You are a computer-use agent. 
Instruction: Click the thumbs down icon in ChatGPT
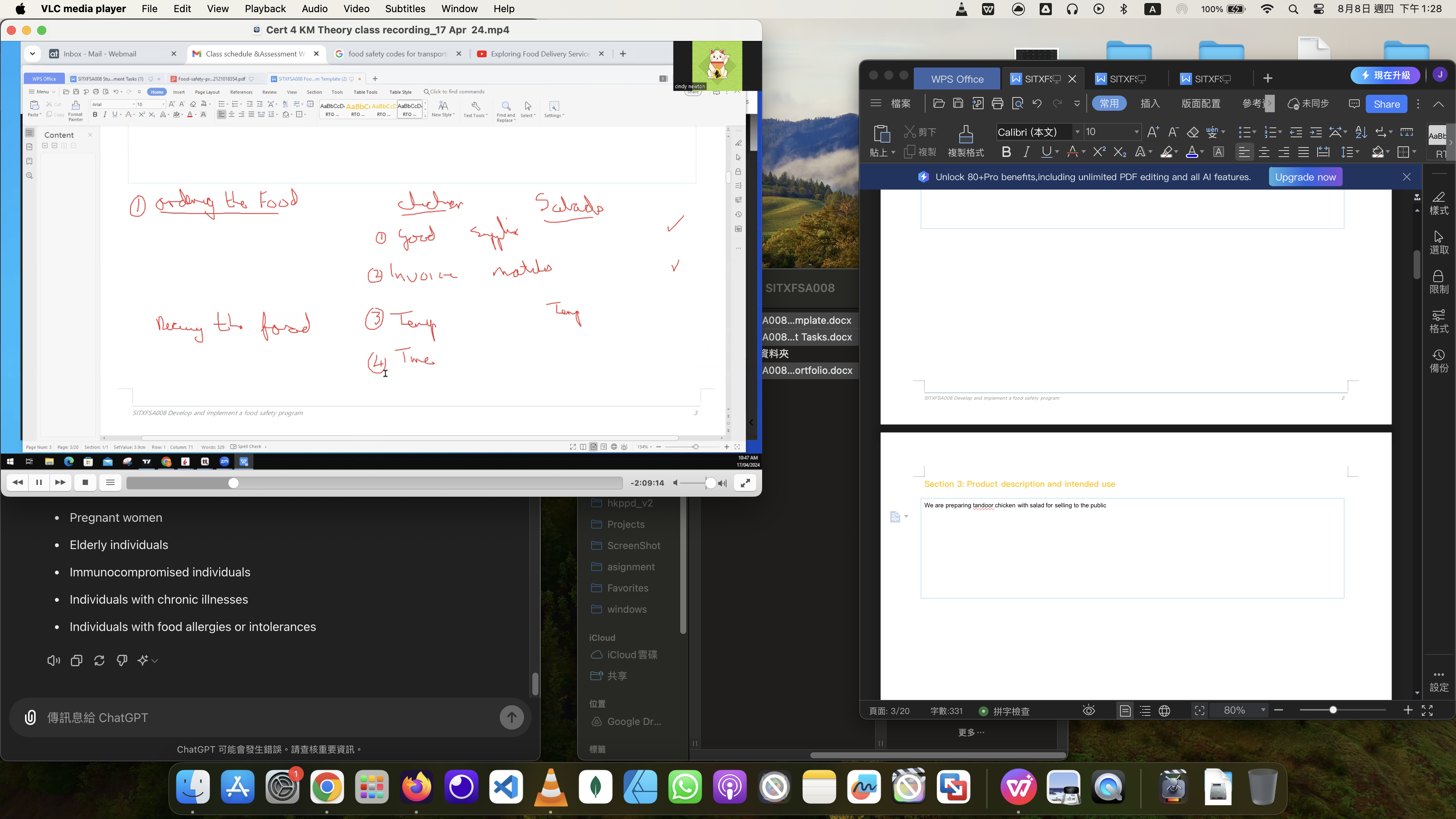tap(121, 660)
